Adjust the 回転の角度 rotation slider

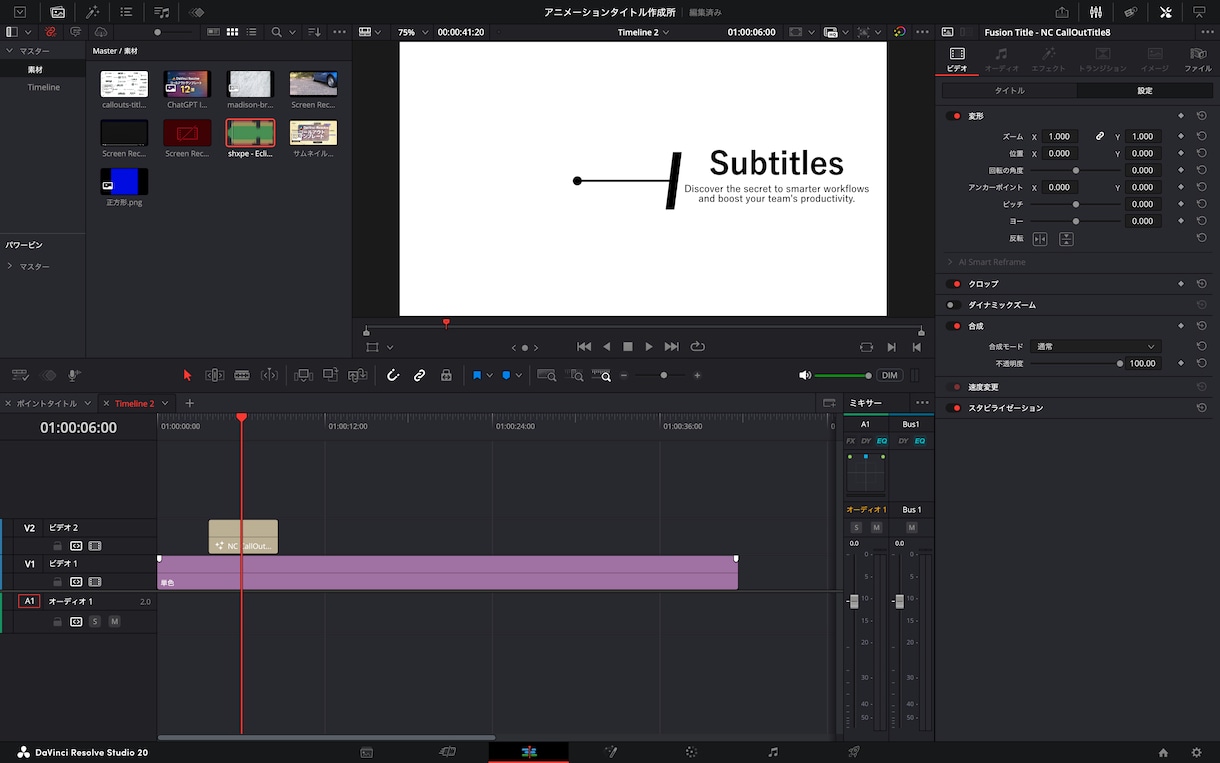point(1076,170)
